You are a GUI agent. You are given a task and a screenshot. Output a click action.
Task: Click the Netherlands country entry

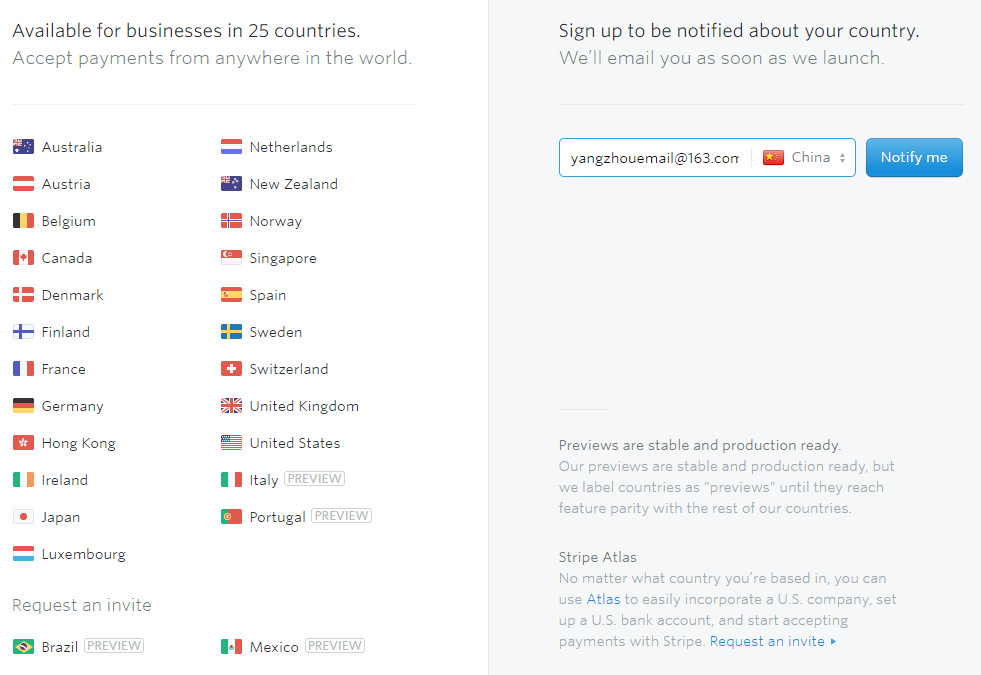pyautogui.click(x=290, y=147)
